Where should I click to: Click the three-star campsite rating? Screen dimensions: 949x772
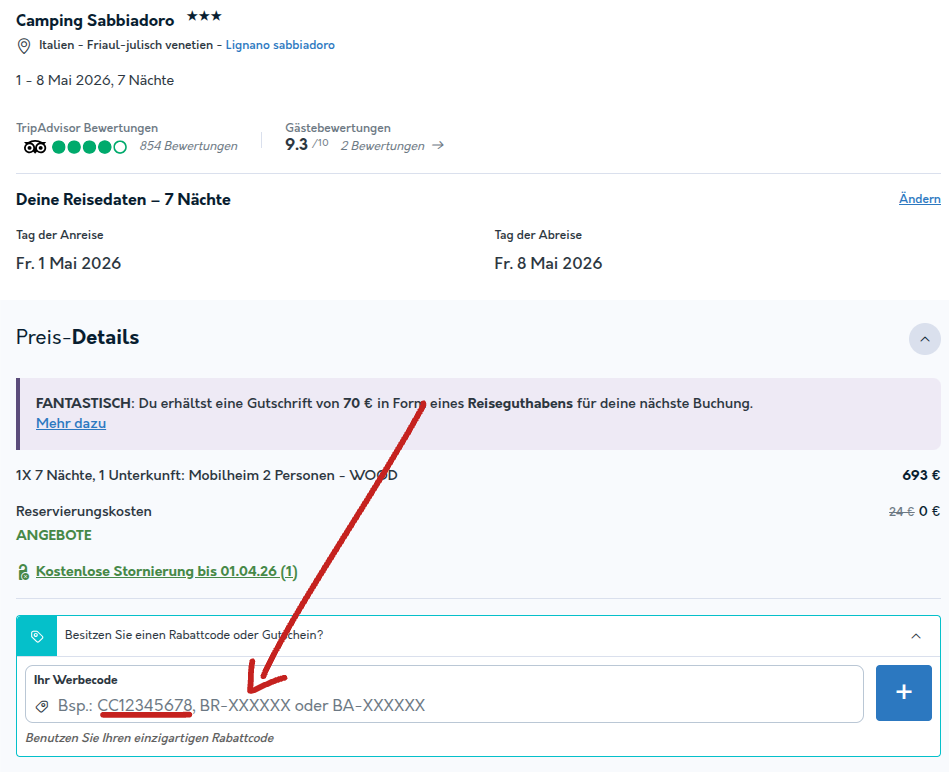[204, 16]
